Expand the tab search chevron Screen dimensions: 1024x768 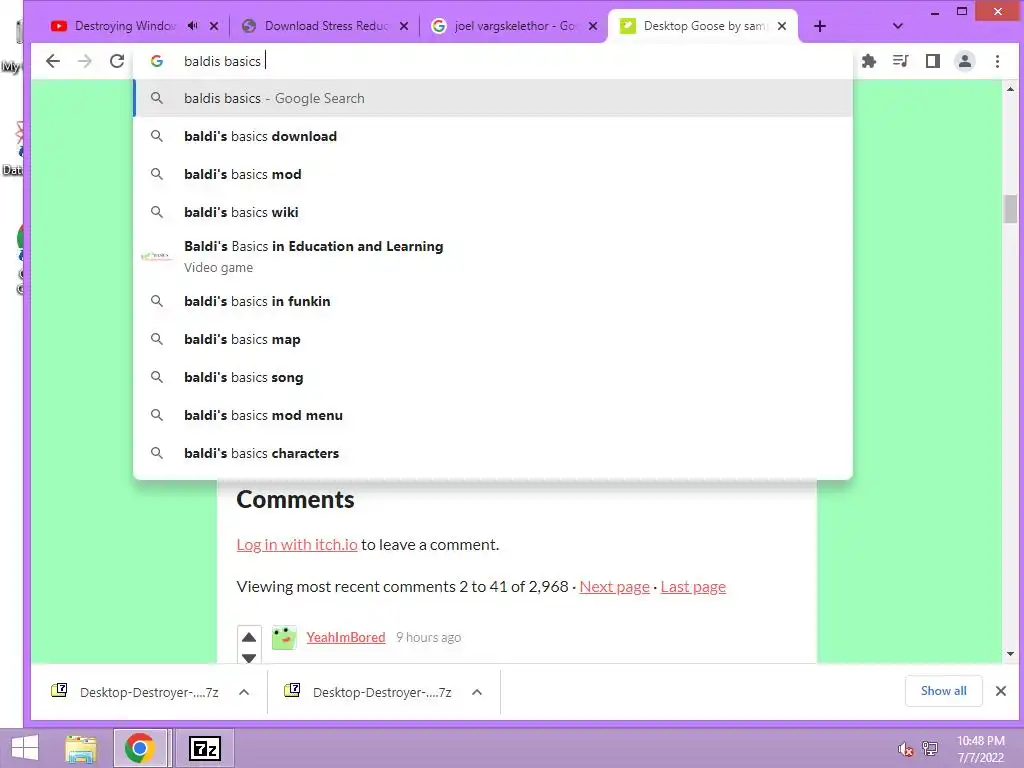click(x=898, y=26)
